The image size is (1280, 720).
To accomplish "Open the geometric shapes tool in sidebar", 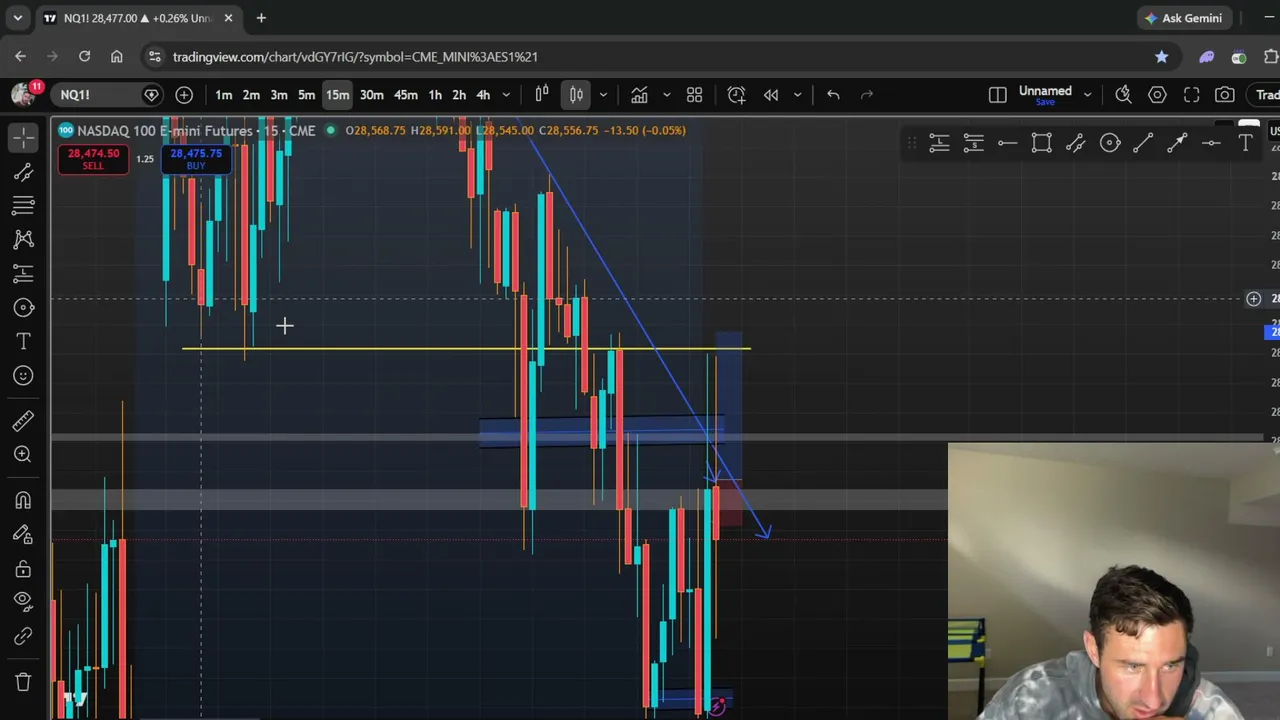I will [x=23, y=308].
